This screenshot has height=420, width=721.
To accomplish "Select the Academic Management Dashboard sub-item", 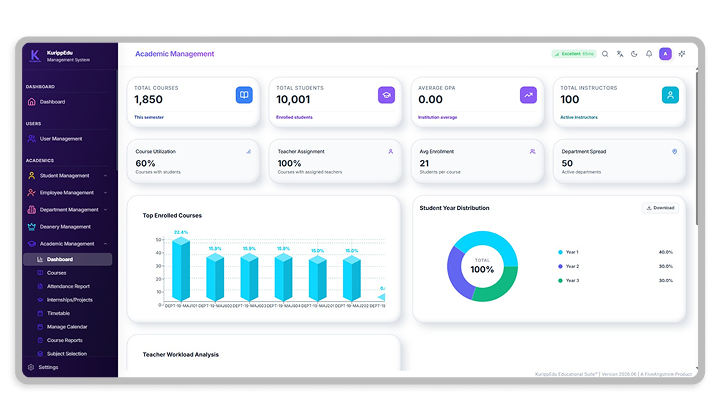I will [x=68, y=259].
